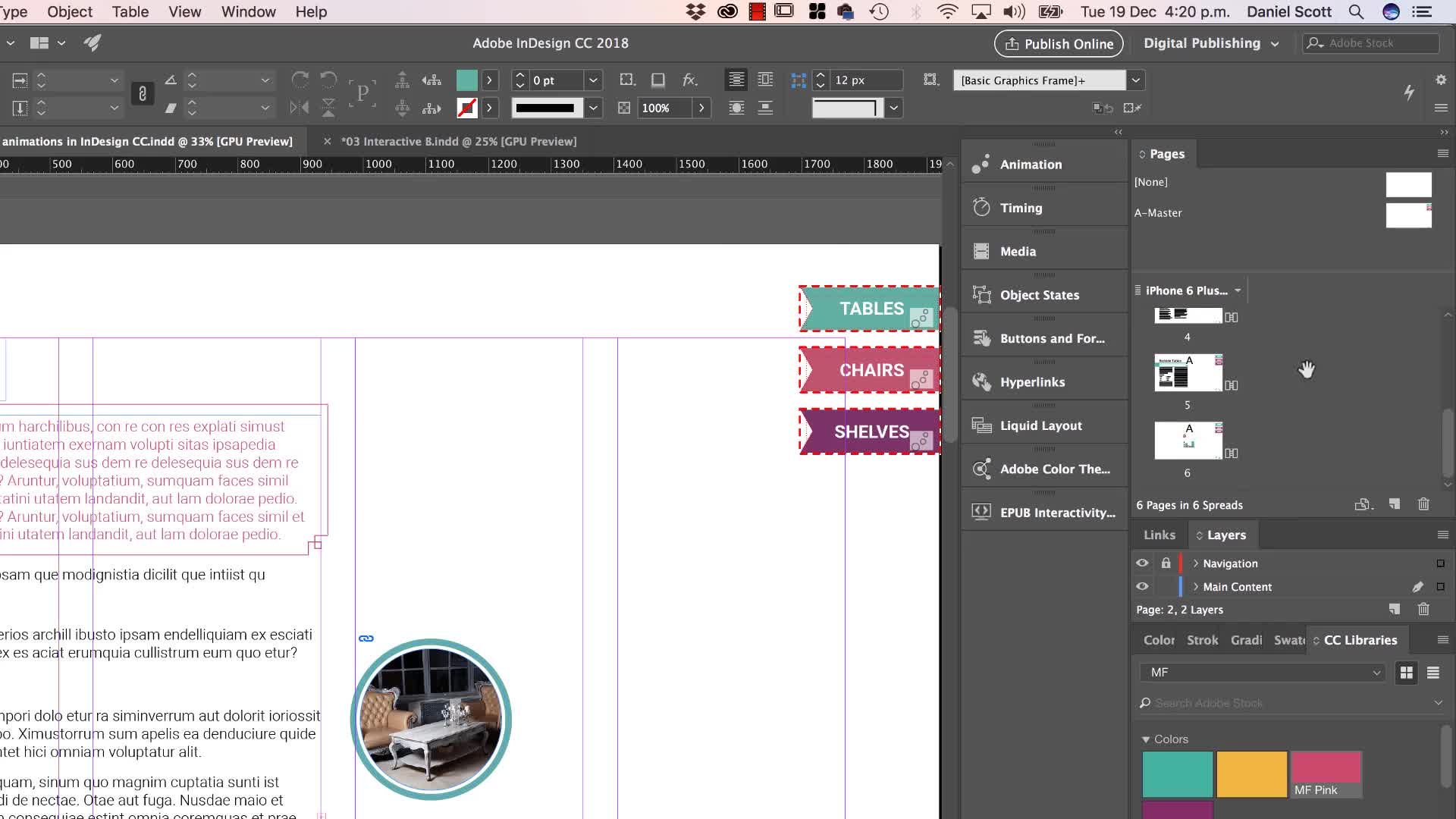Click the drop shadow icon

[x=658, y=80]
